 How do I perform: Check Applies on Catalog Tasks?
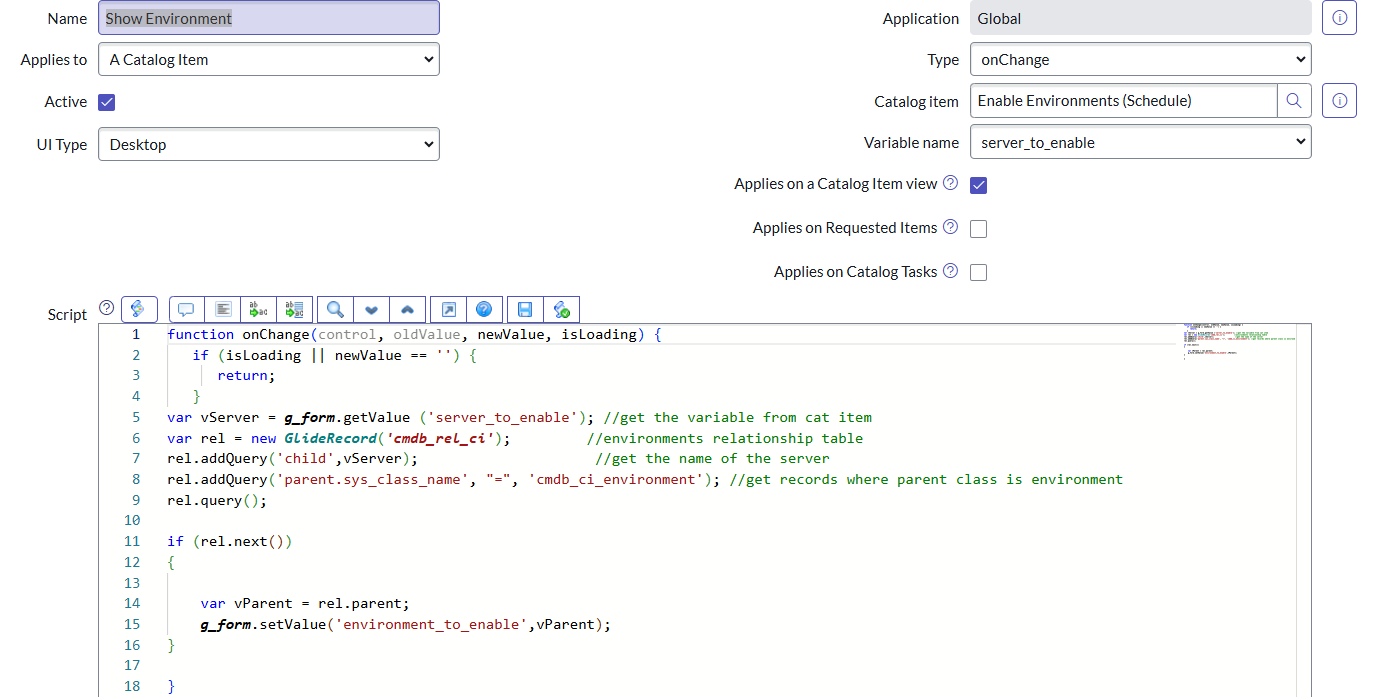(979, 273)
